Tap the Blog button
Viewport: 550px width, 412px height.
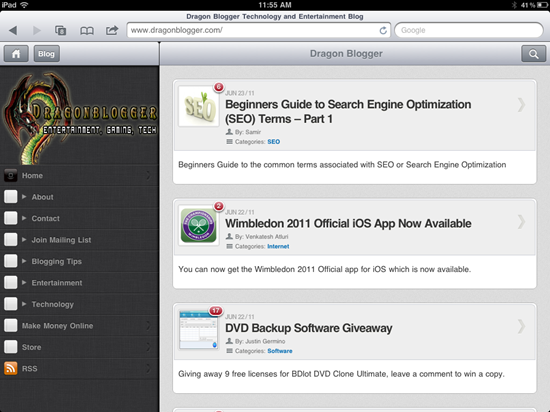point(46,54)
